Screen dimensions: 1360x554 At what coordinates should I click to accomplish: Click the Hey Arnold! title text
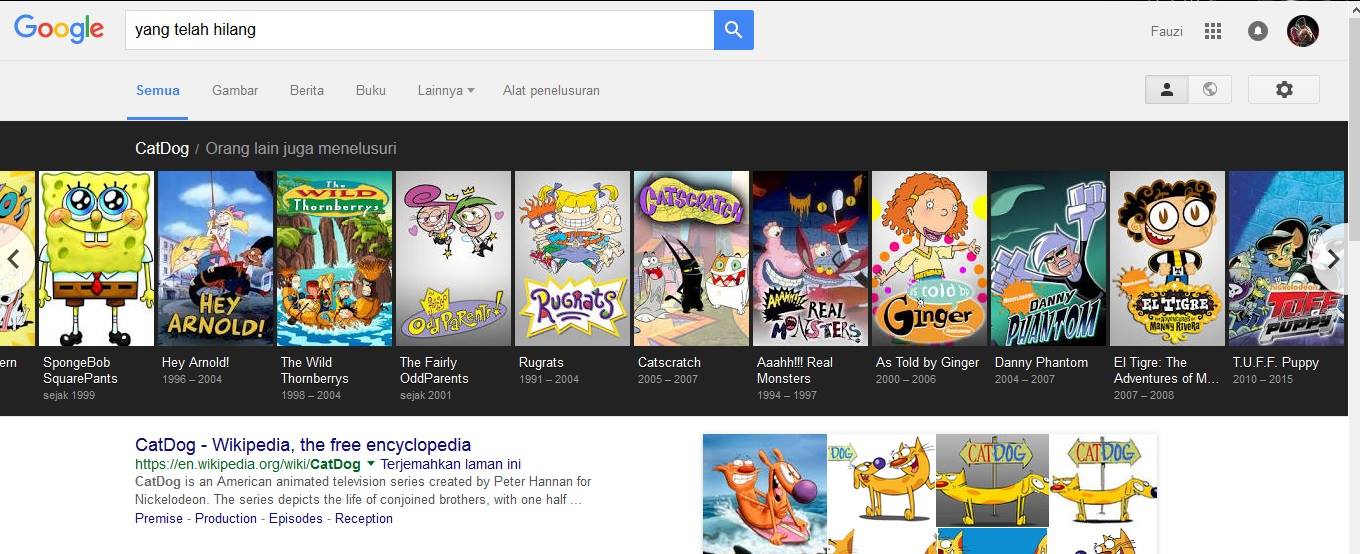[196, 362]
